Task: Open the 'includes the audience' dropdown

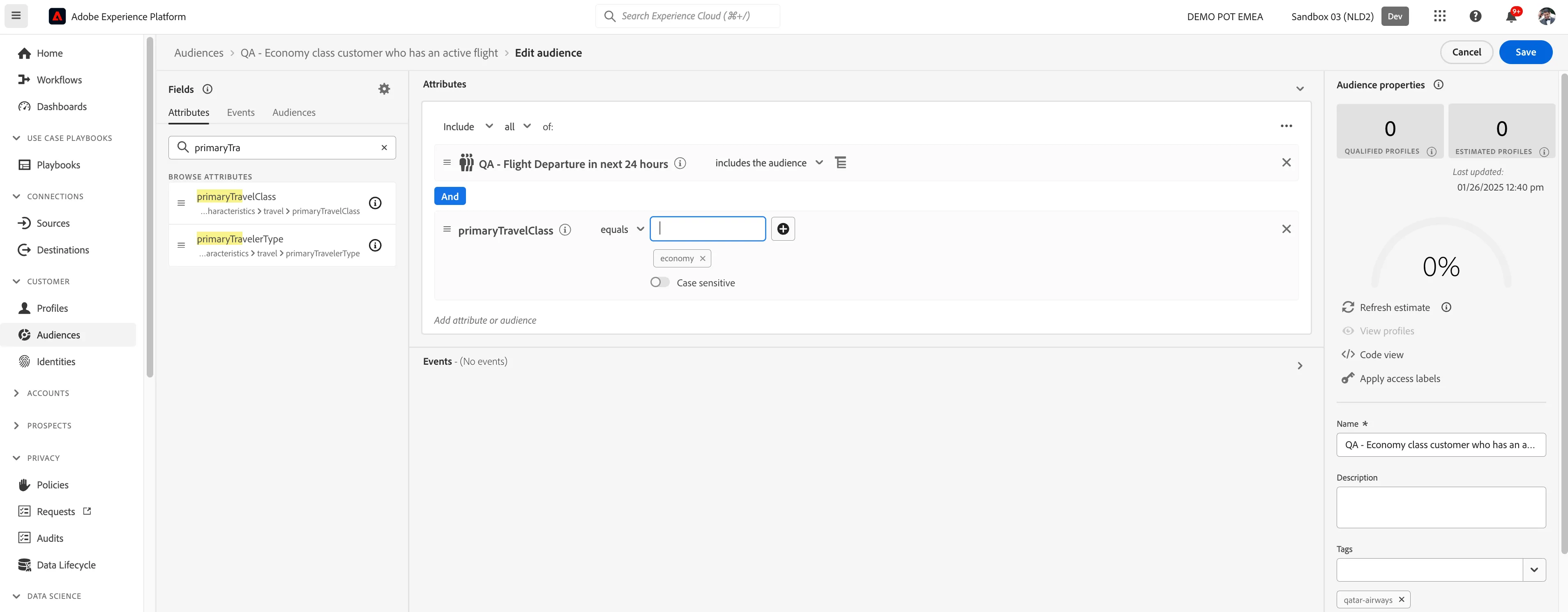Action: [x=769, y=162]
